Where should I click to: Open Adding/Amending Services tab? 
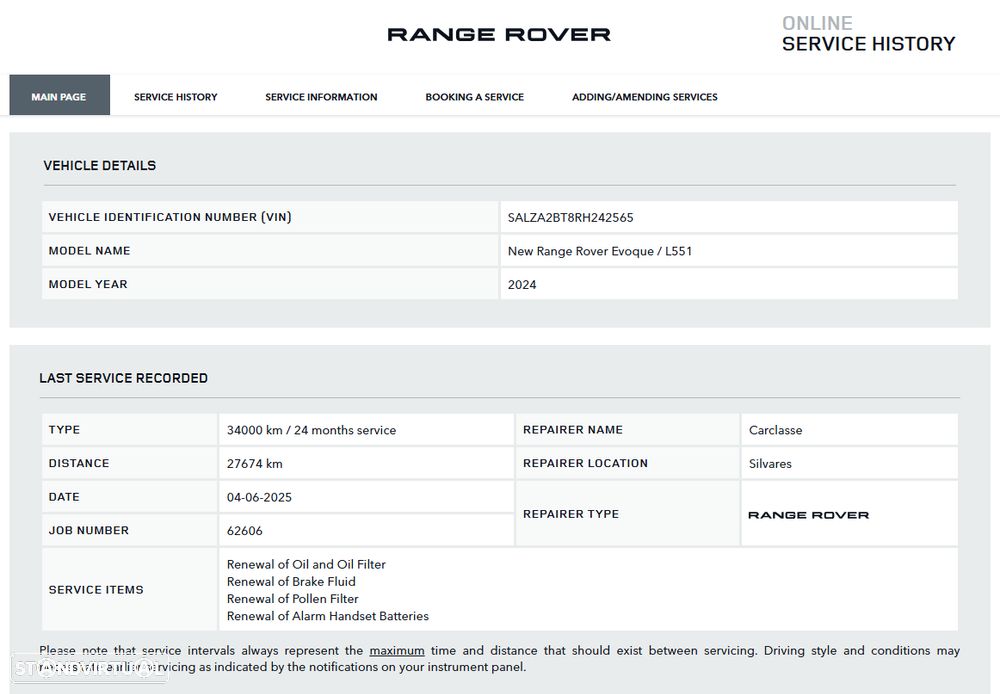(645, 97)
